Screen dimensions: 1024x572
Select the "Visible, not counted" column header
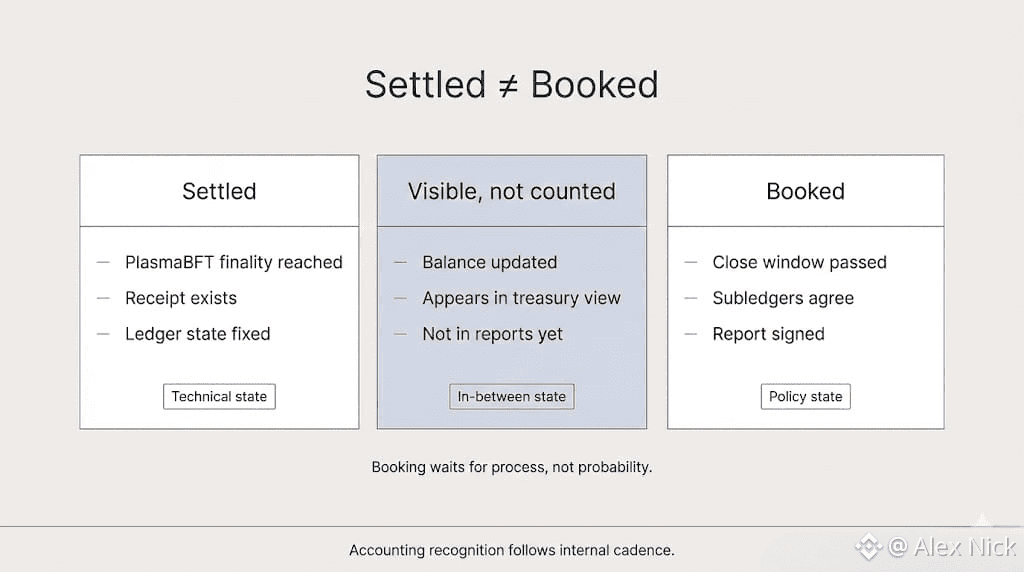(x=511, y=191)
